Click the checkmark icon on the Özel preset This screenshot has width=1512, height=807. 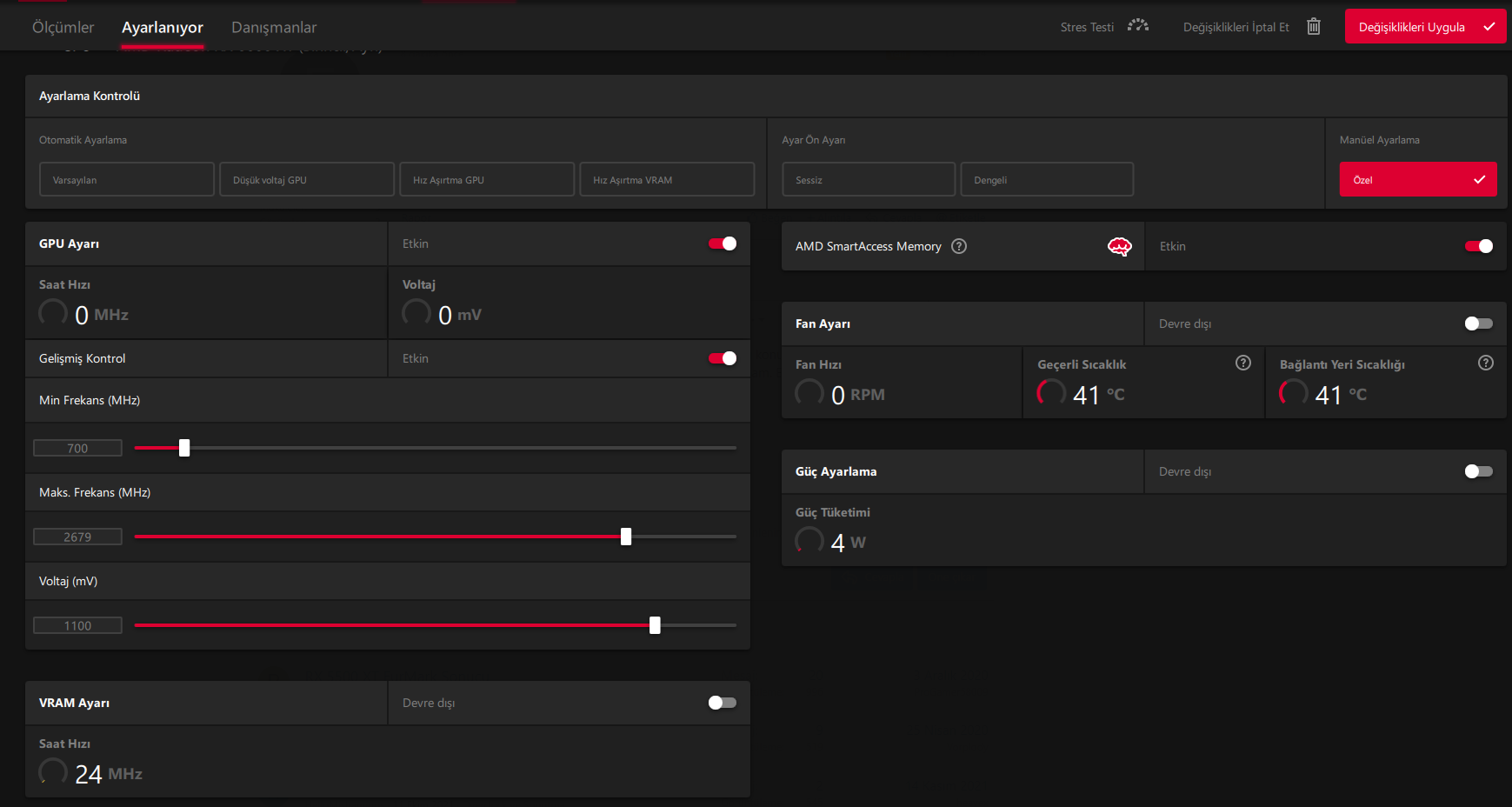point(1478,179)
